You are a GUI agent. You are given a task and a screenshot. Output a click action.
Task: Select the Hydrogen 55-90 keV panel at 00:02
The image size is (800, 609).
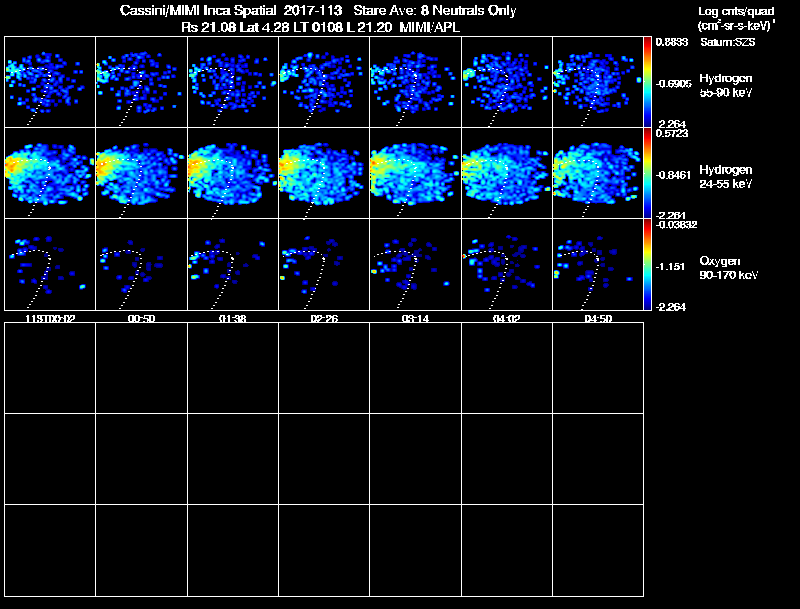pyautogui.click(x=50, y=82)
